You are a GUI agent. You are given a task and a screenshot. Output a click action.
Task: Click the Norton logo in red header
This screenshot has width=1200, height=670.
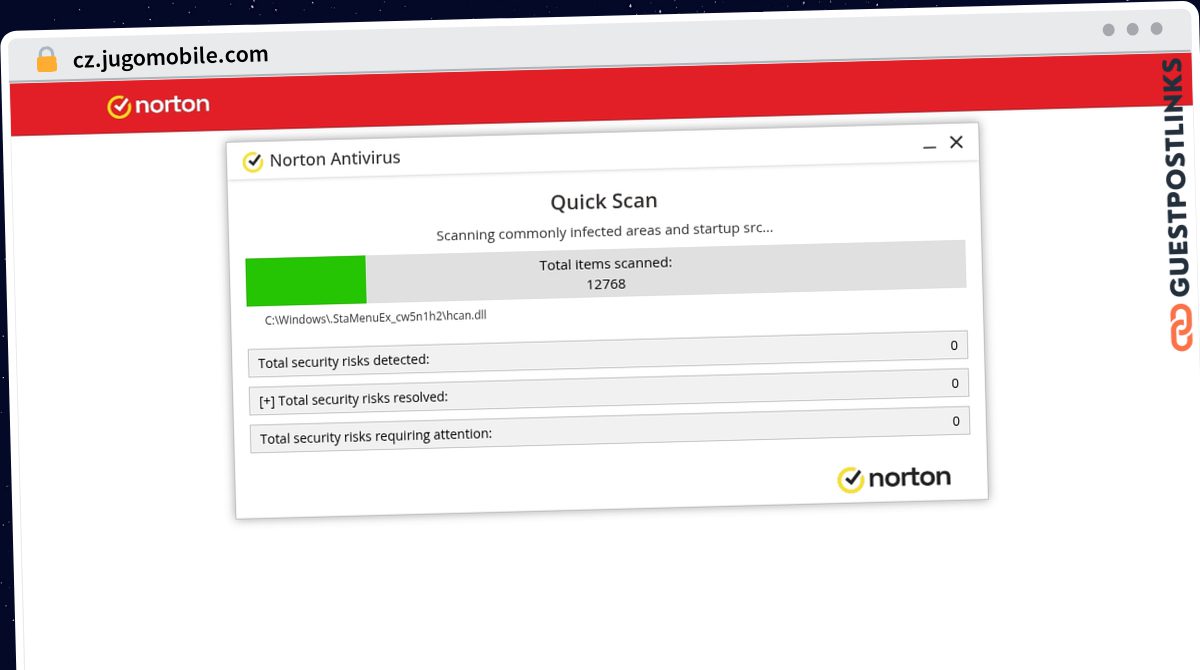point(158,105)
